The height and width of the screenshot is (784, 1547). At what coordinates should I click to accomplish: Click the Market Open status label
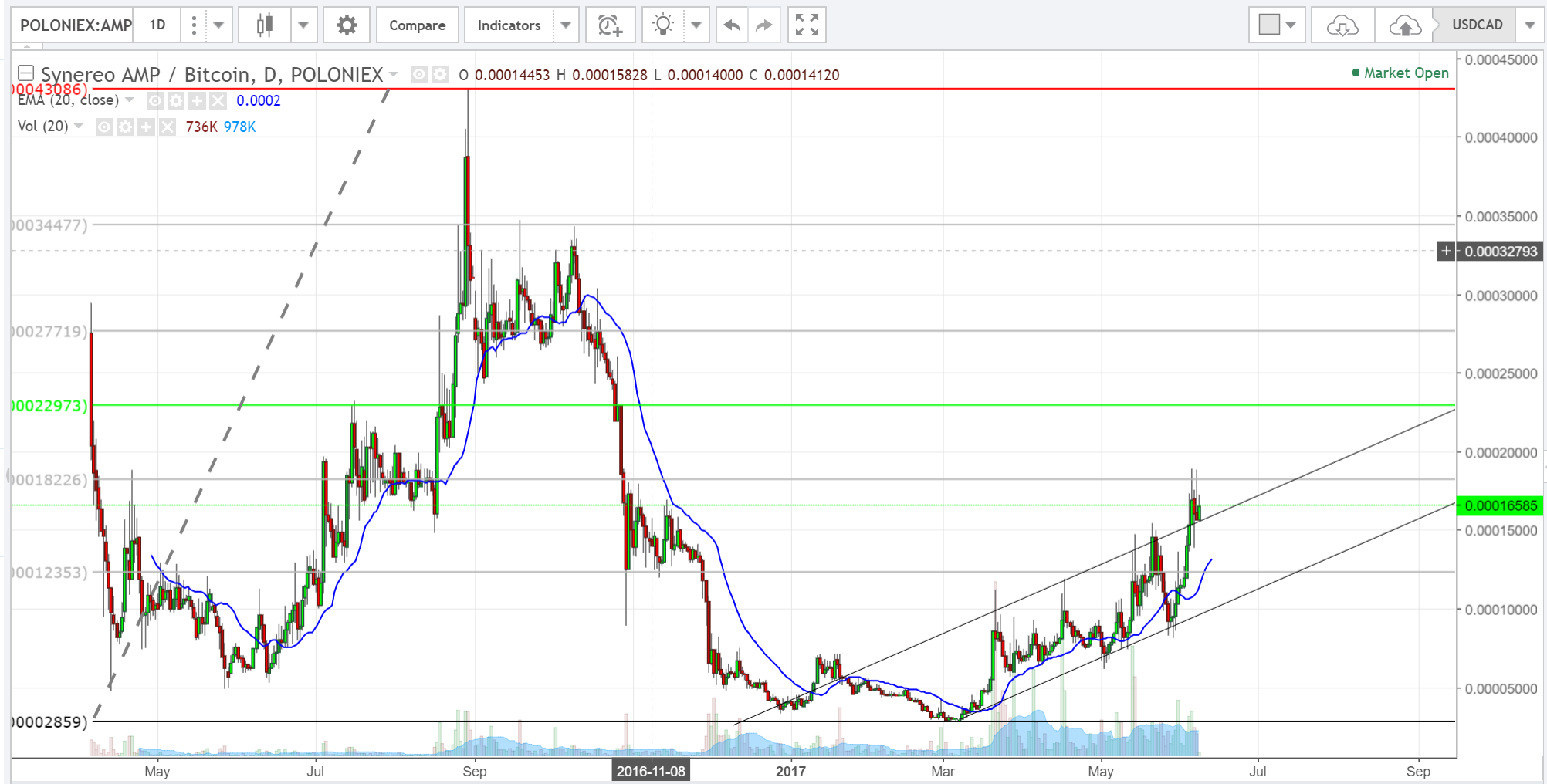tap(1400, 73)
